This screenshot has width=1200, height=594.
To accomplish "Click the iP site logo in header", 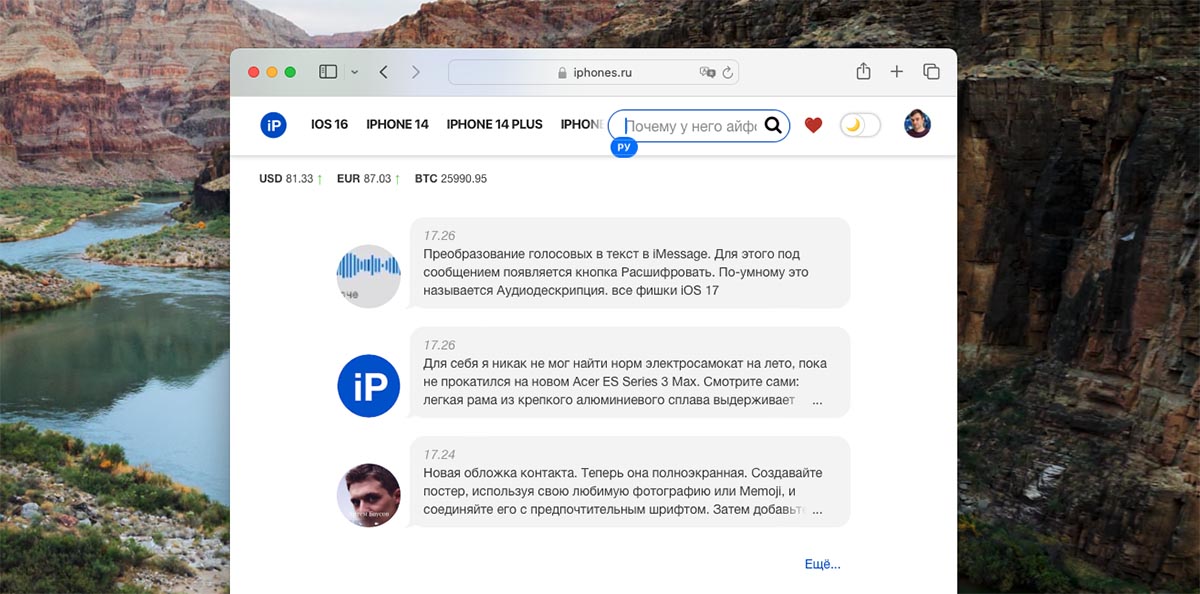I will point(273,125).
